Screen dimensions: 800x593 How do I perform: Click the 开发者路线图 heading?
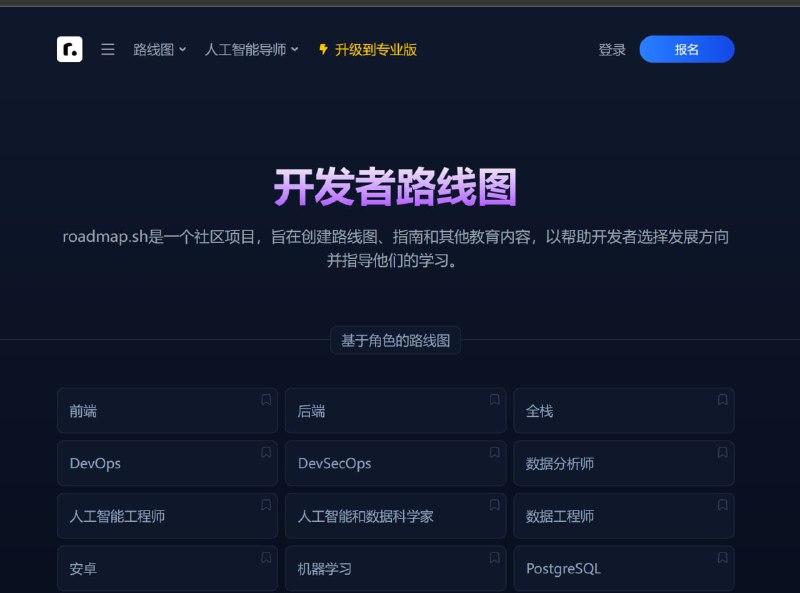click(395, 187)
